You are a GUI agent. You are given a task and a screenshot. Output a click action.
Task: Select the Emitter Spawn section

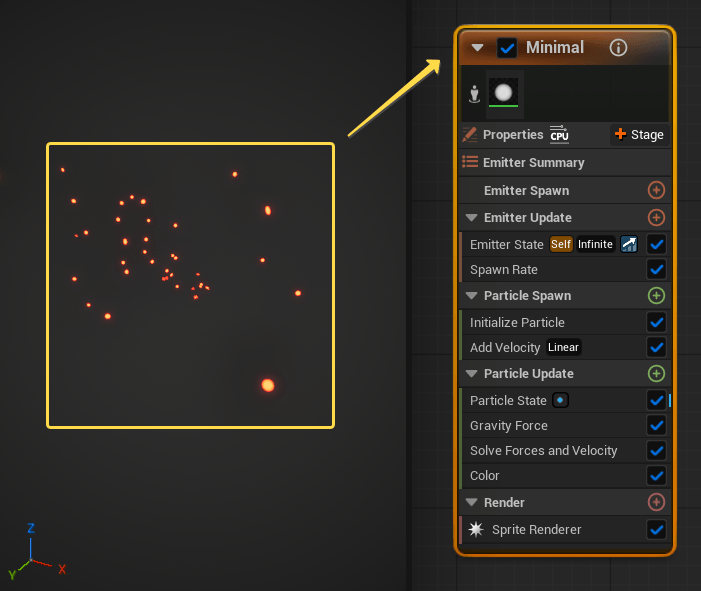526,190
